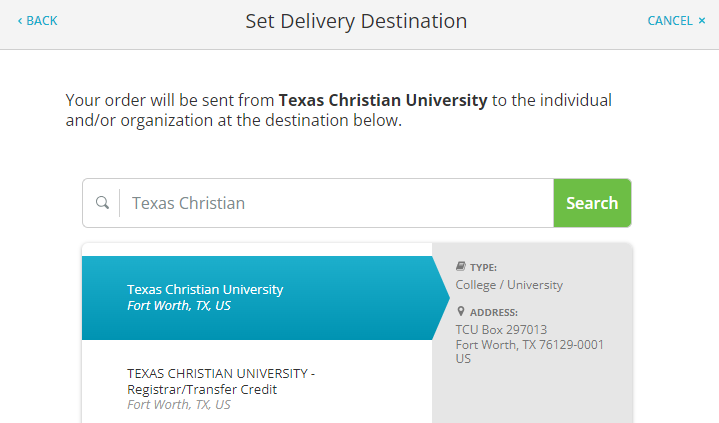Click the College / University type text
Viewport: 719px width, 423px height.
509,285
